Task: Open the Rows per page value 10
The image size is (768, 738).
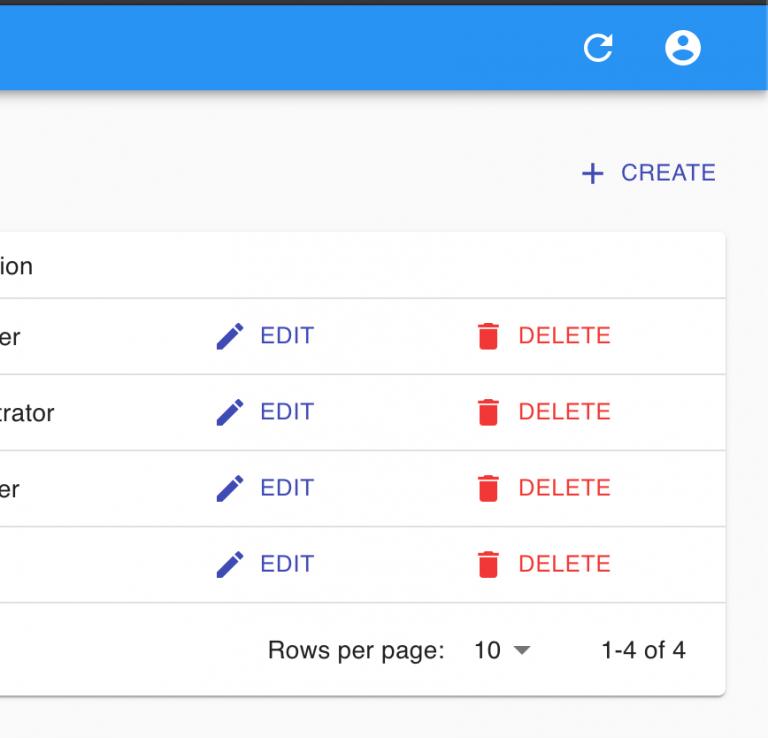Action: (x=487, y=651)
